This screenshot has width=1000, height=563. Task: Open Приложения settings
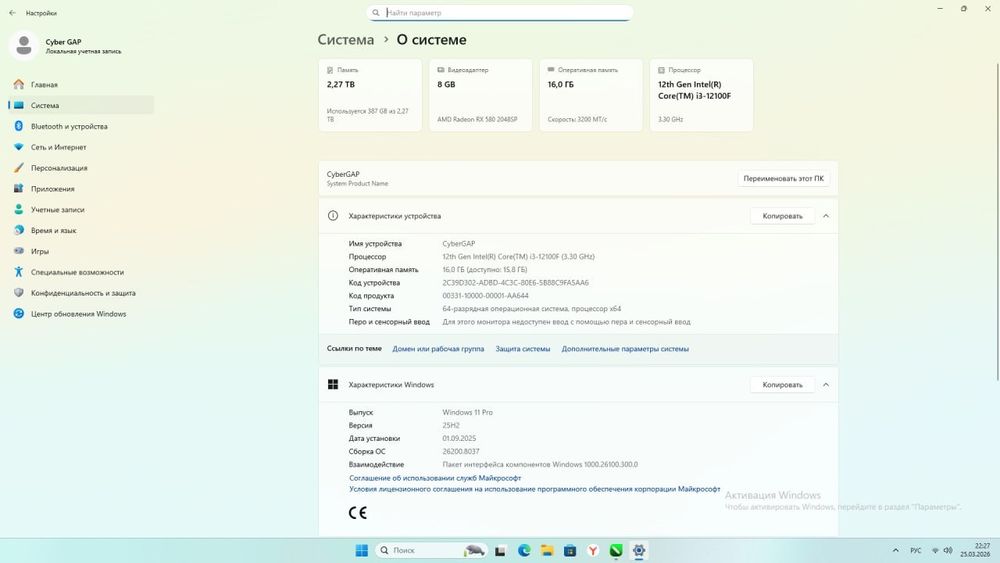[81, 189]
